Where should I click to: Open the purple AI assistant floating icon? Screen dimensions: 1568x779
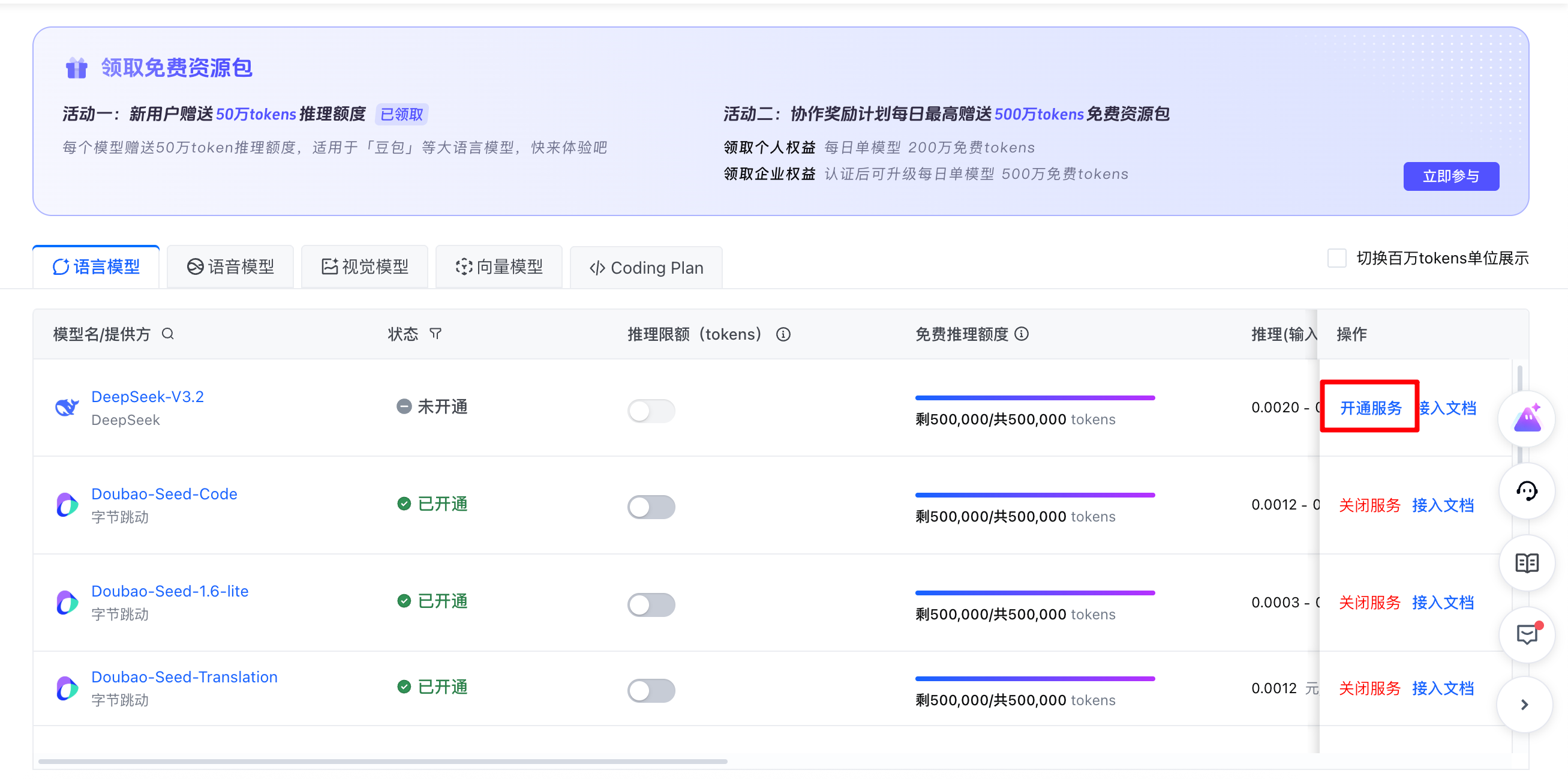tap(1527, 418)
